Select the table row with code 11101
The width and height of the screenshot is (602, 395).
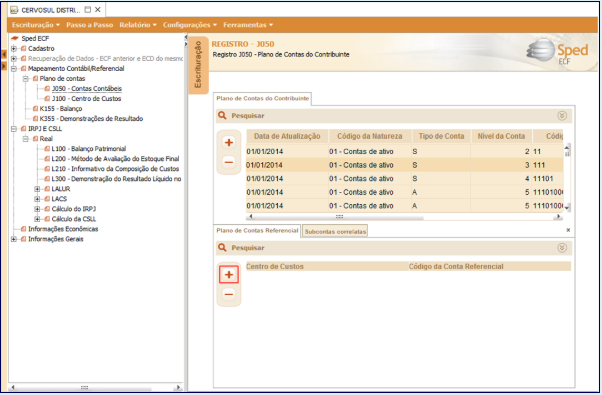click(405, 179)
